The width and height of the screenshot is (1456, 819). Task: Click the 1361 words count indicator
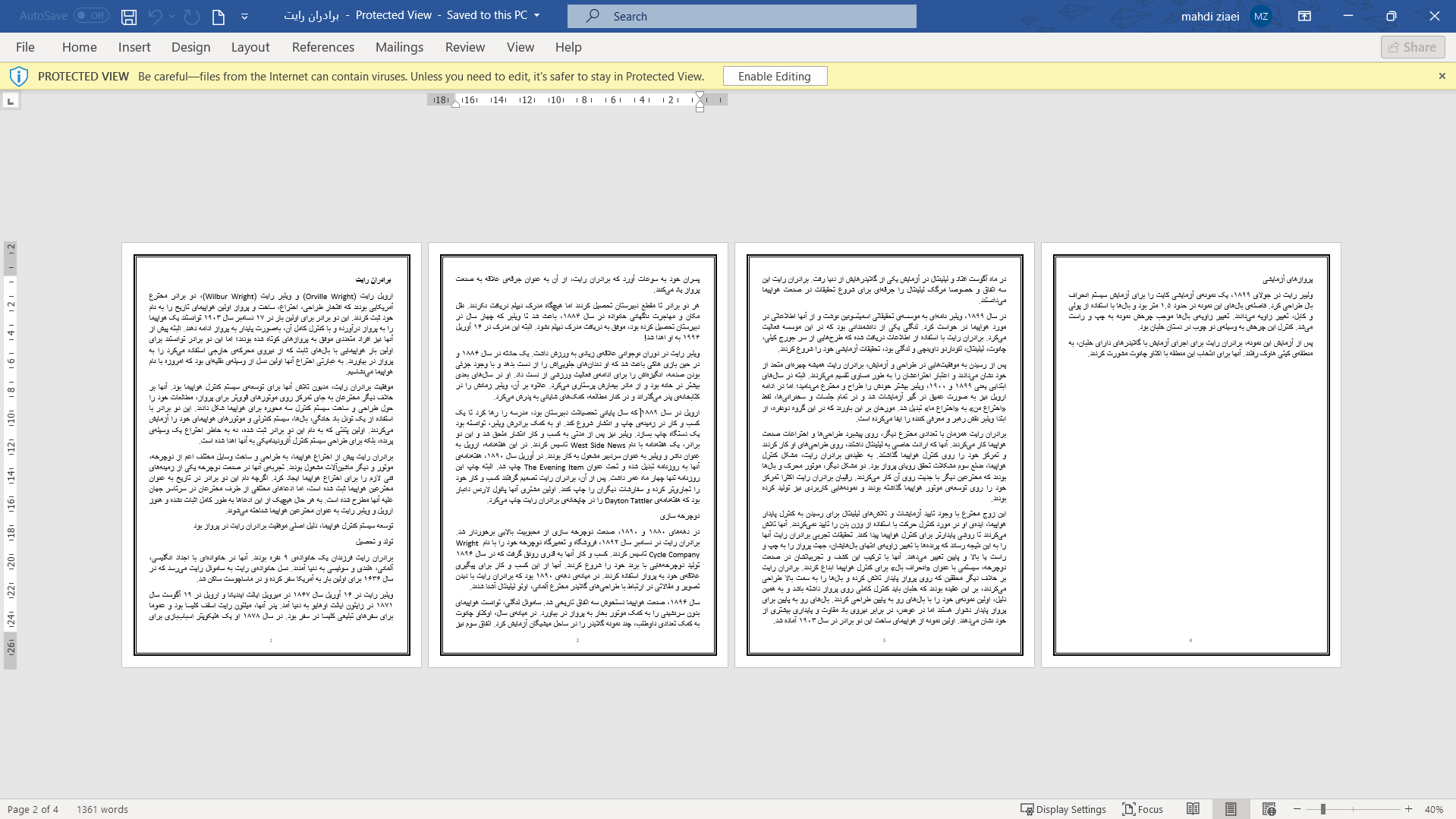pos(102,809)
